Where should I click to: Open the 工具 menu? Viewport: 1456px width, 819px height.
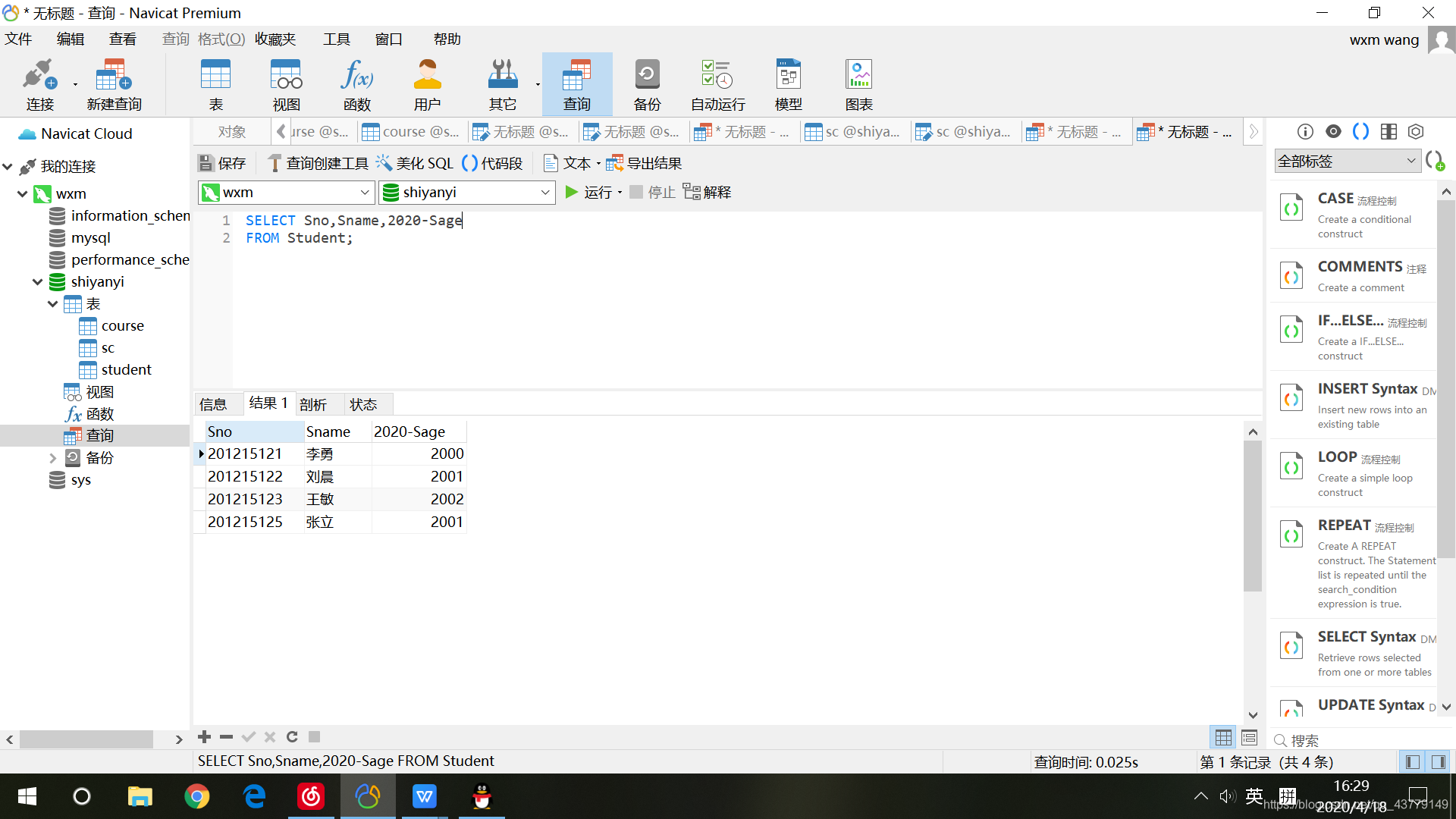click(337, 39)
